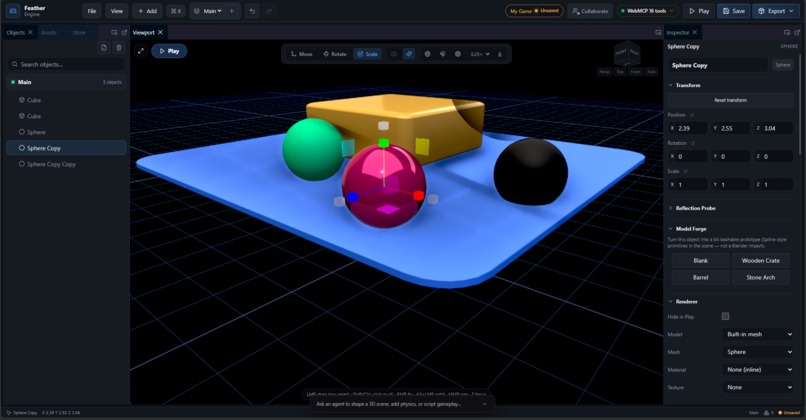Reset Position with its reset icon
The height and width of the screenshot is (420, 806).
[x=692, y=115]
